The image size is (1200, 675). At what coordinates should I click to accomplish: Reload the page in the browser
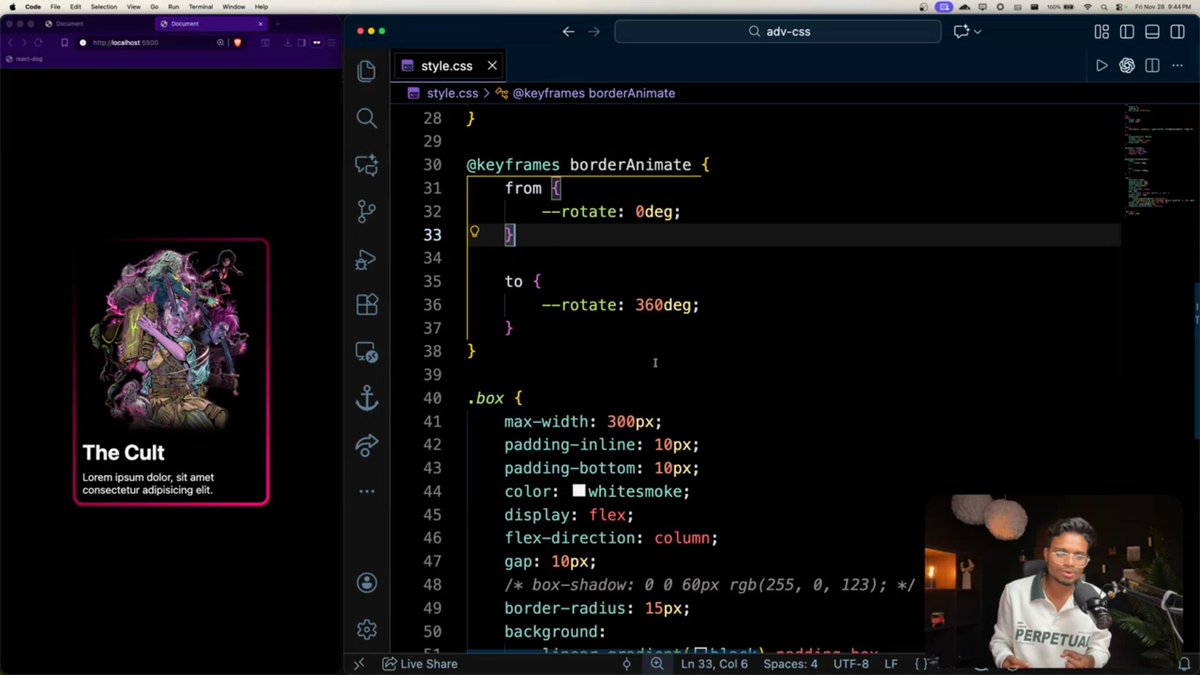[39, 43]
